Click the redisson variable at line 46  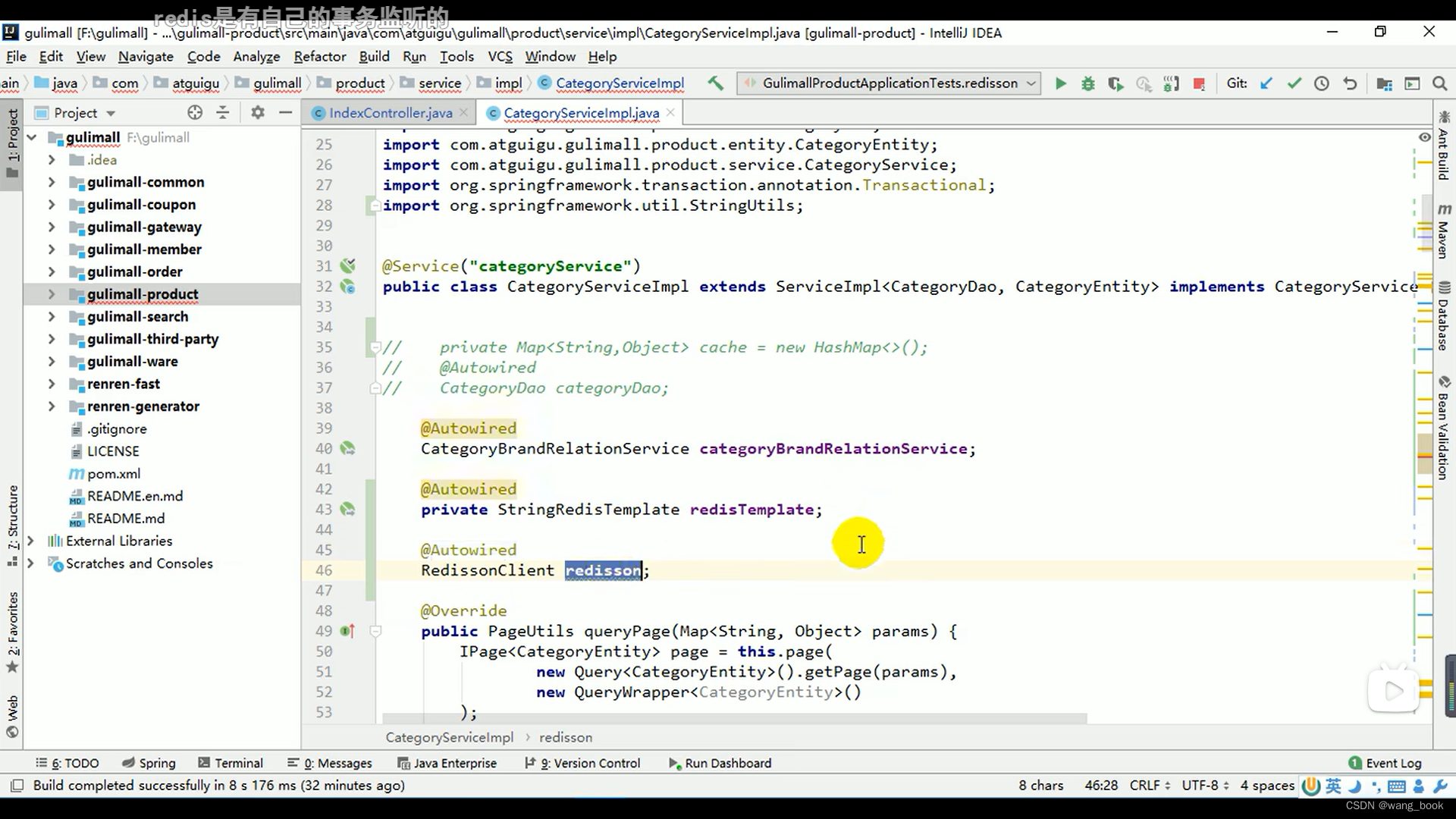pos(602,570)
